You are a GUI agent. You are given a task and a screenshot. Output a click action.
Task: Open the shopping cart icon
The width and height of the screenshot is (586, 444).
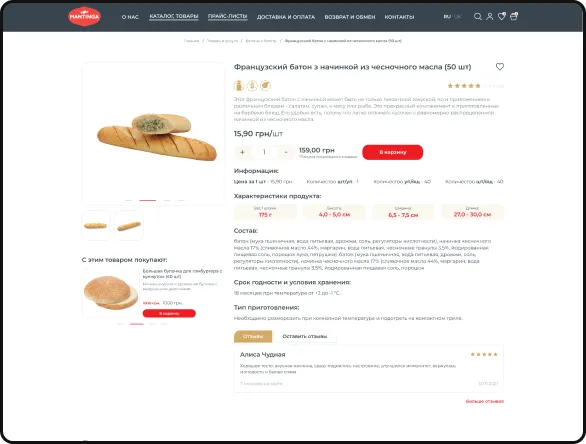pyautogui.click(x=514, y=16)
